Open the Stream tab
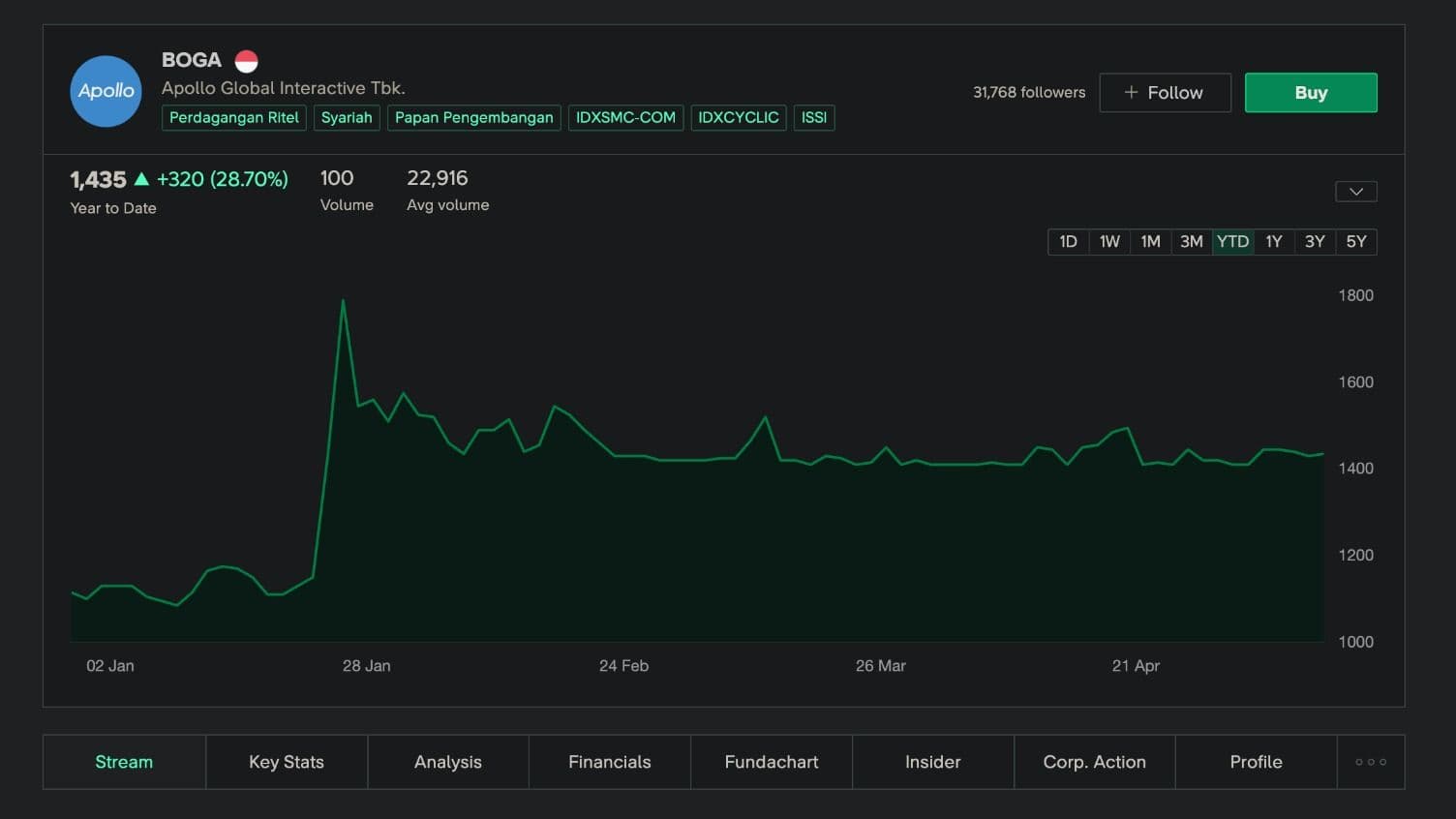1456x819 pixels. [124, 762]
